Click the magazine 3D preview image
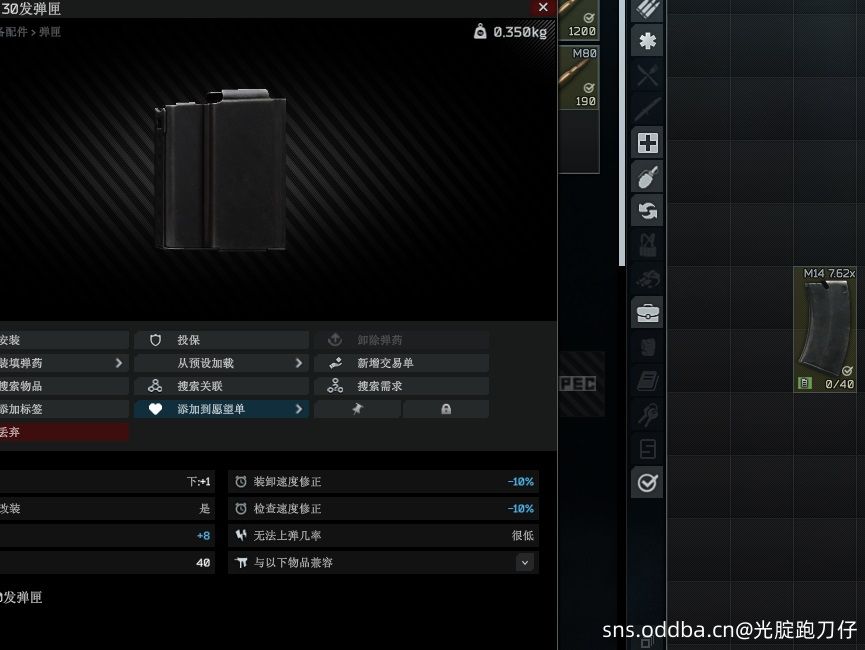The width and height of the screenshot is (865, 650). tap(222, 169)
